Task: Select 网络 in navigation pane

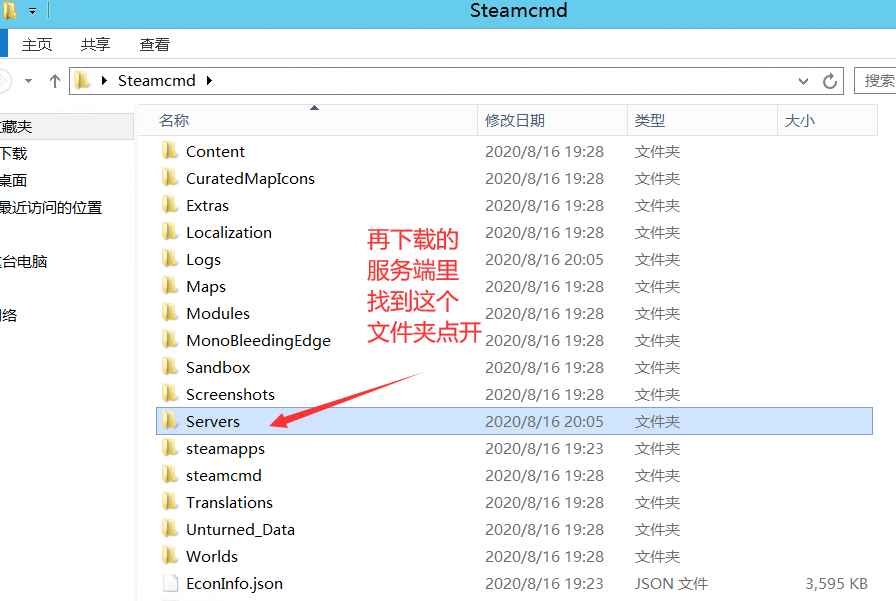Action: coord(9,315)
